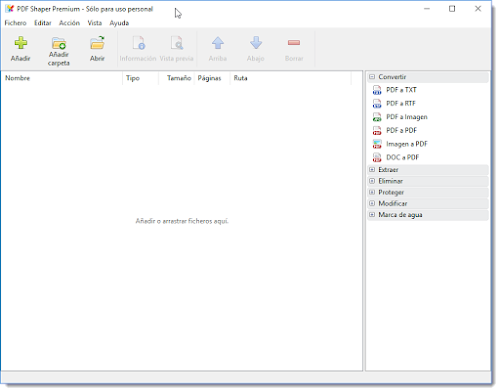This screenshot has height=392, width=500.
Task: Click the Arriba up arrow icon
Action: 218,43
